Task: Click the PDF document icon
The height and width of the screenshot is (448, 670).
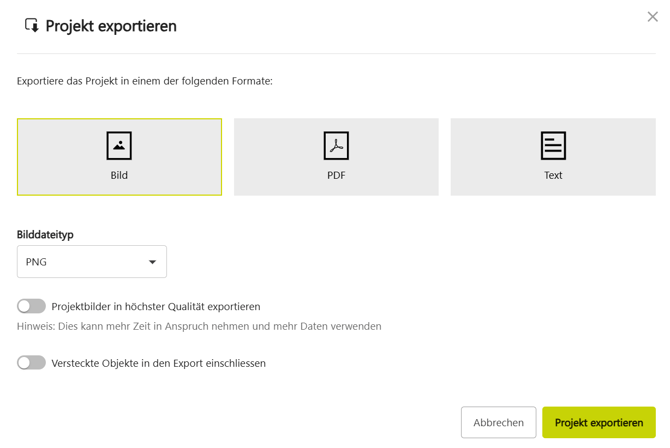Action: 336,146
